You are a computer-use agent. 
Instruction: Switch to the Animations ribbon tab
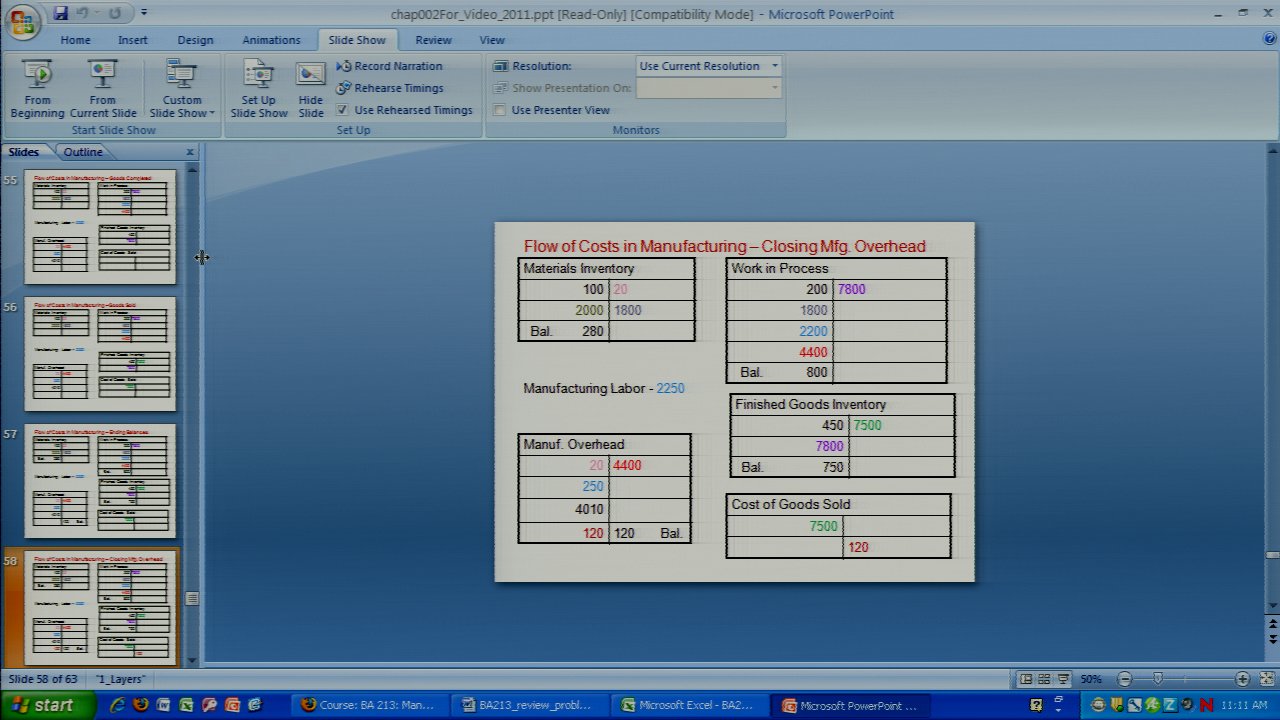pos(271,40)
